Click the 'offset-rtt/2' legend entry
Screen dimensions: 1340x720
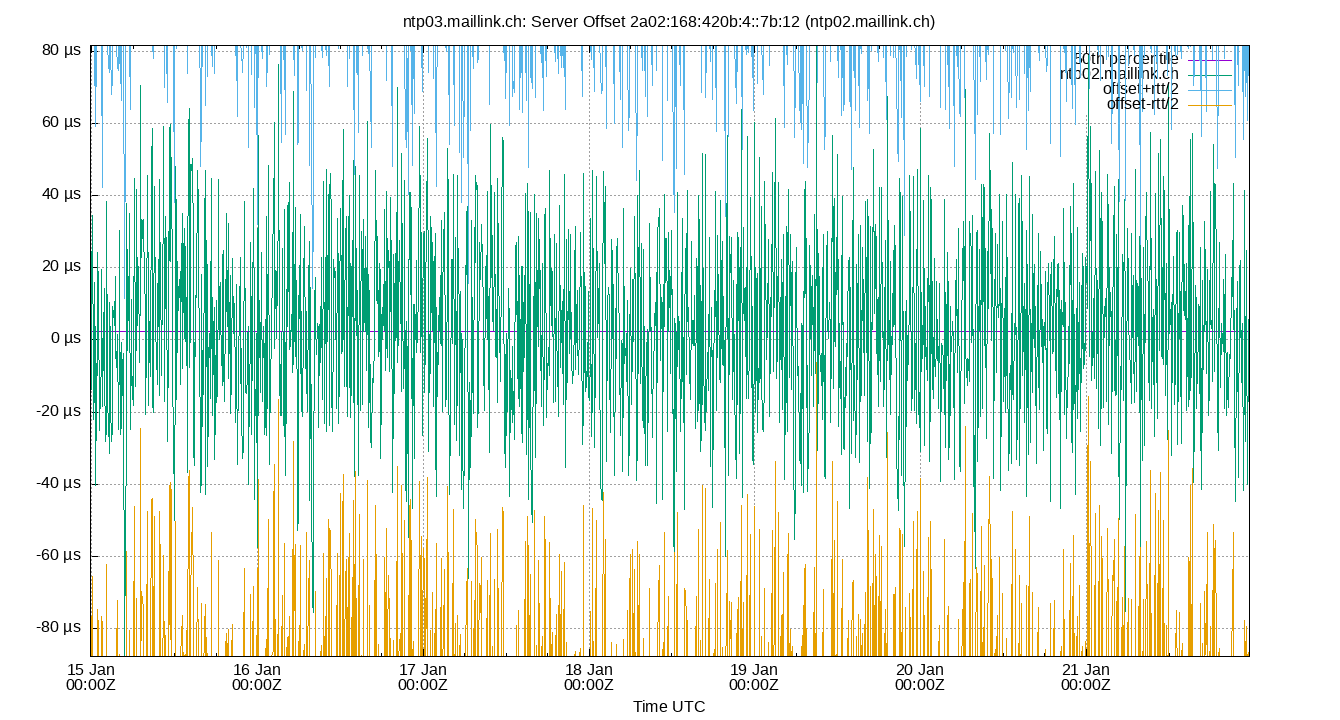point(1143,104)
